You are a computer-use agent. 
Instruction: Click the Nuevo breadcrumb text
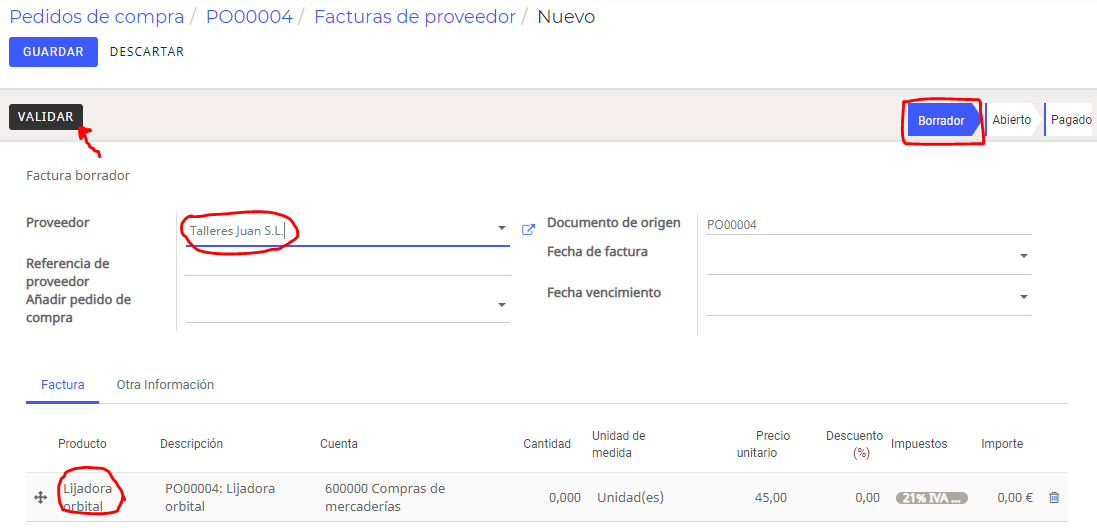[566, 17]
